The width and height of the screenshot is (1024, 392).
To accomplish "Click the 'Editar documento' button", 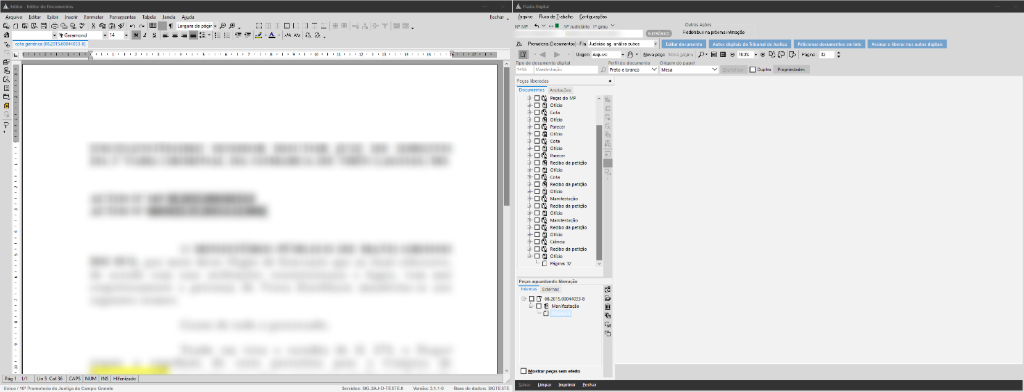I will tap(683, 44).
